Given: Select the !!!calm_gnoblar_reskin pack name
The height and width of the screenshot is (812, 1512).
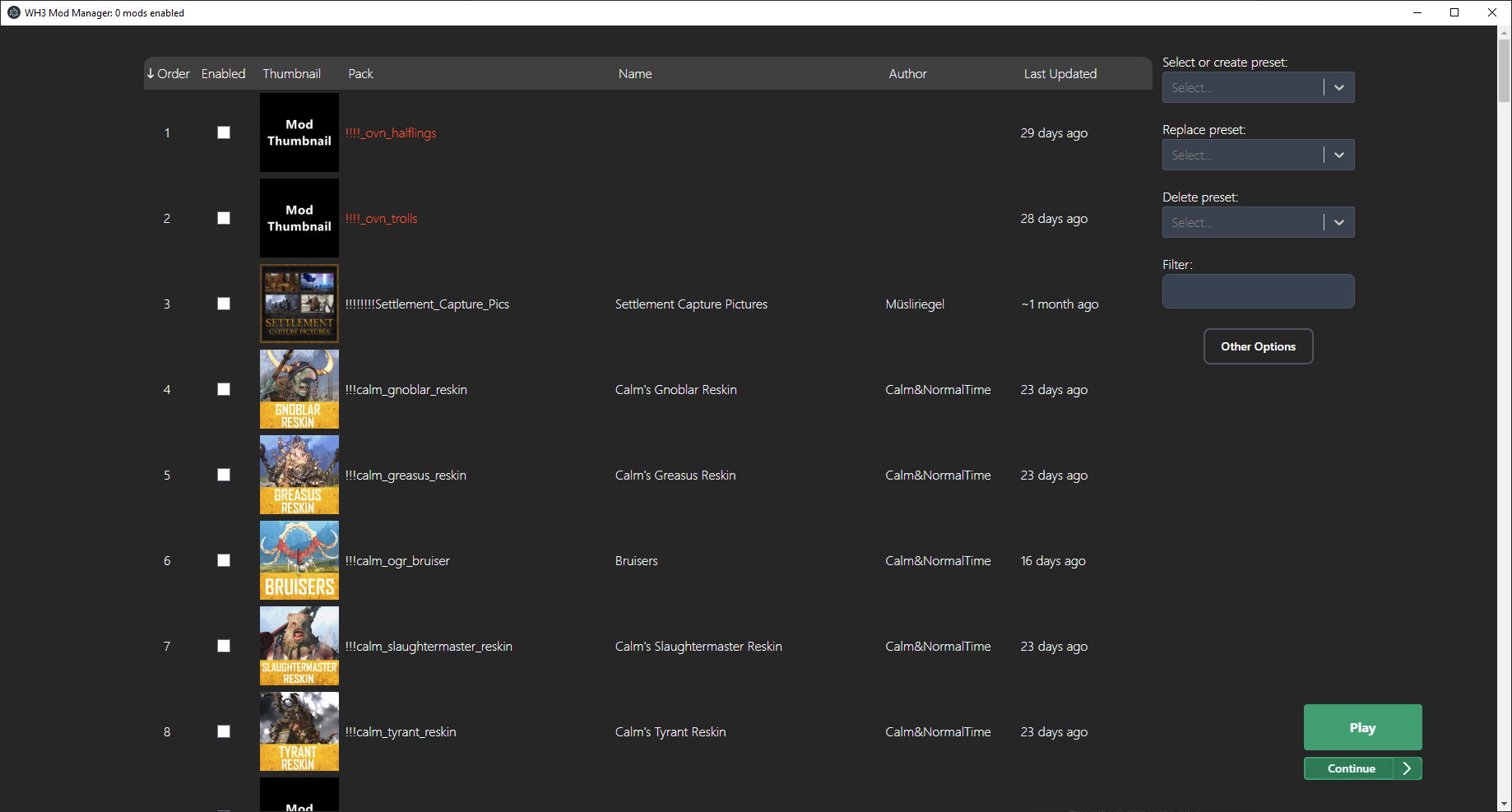Looking at the screenshot, I should click(406, 390).
